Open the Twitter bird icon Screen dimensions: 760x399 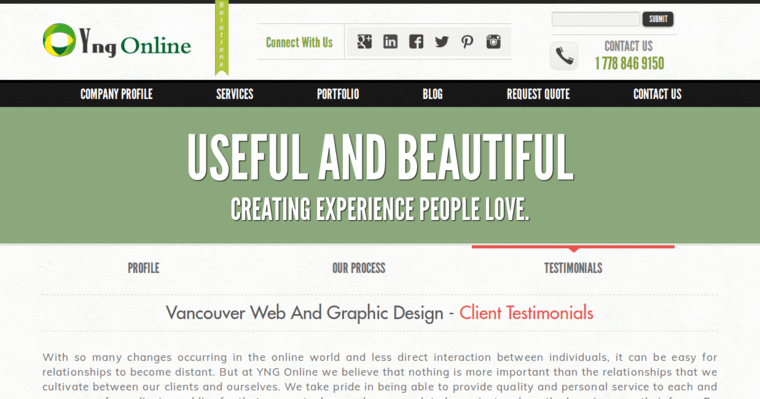pos(442,42)
